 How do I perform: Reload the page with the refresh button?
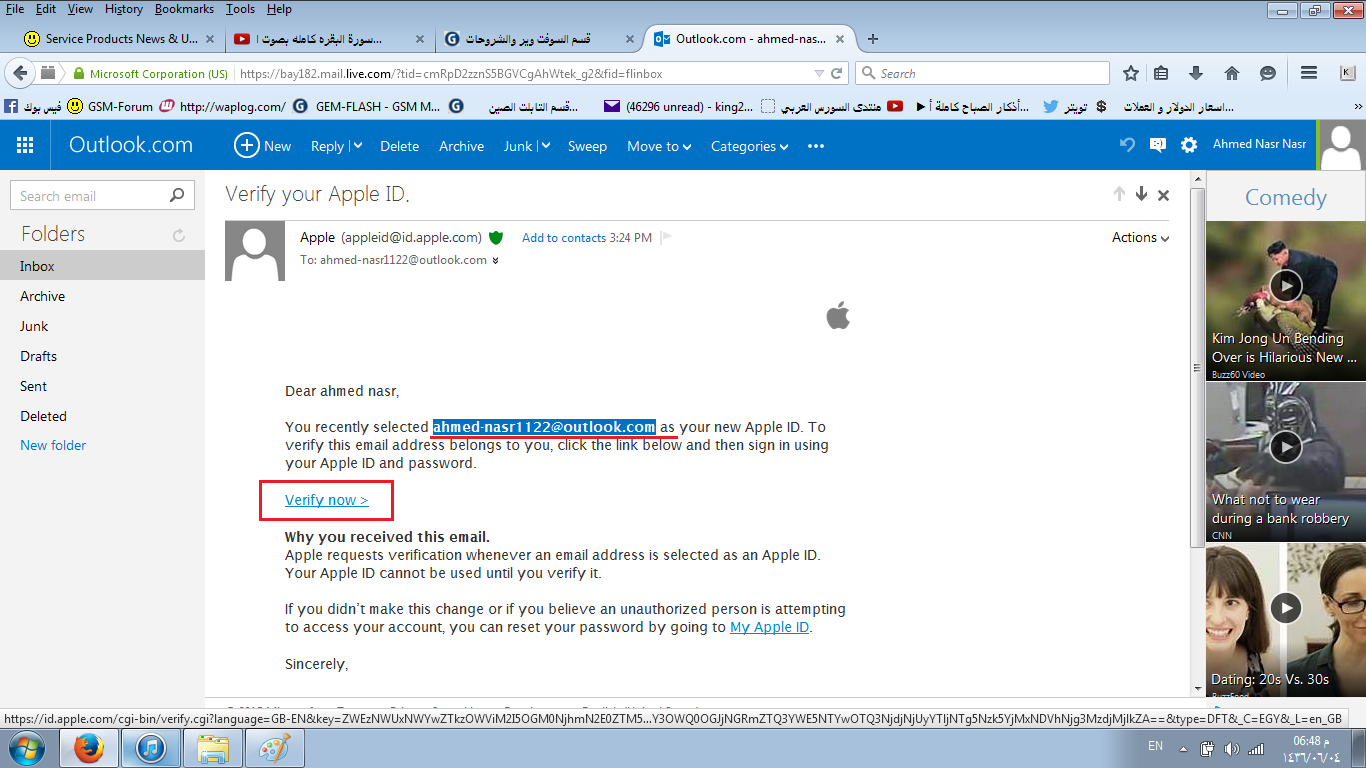836,73
